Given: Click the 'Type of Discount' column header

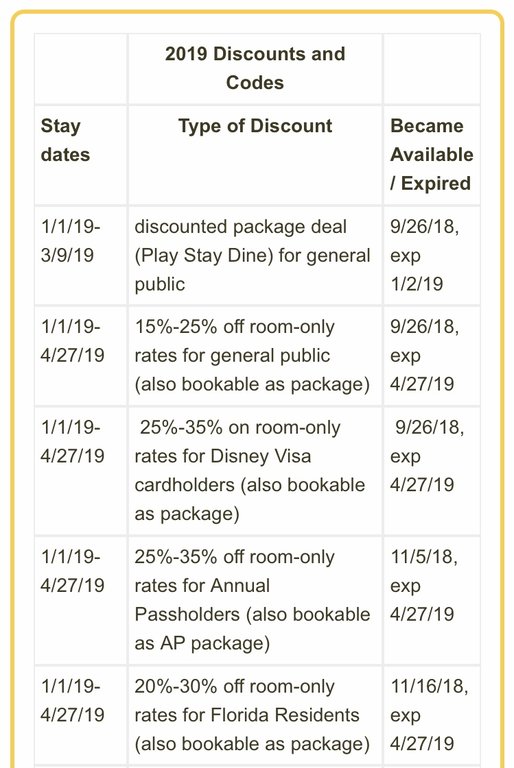Looking at the screenshot, I should (255, 126).
